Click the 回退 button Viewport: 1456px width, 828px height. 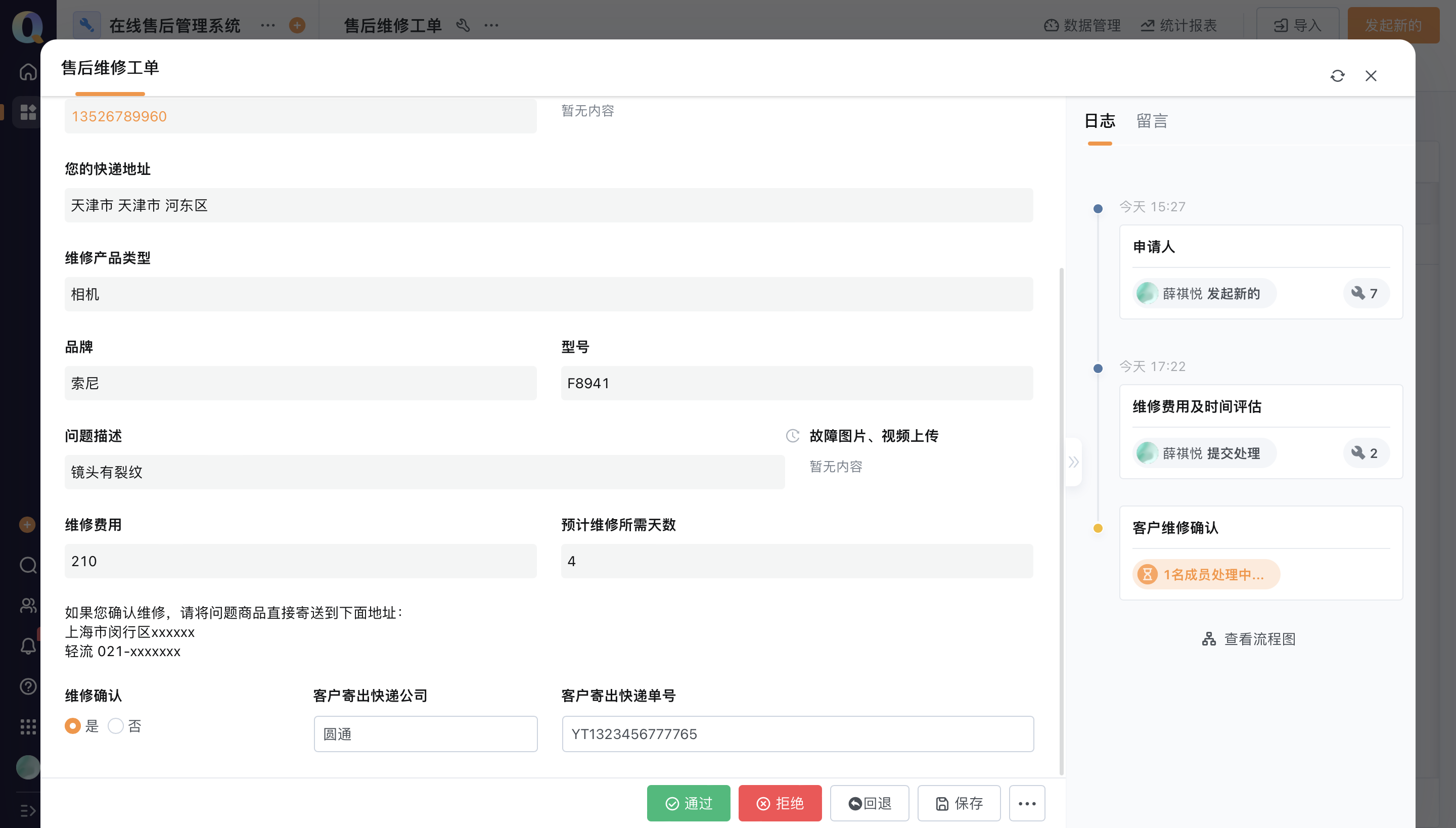coord(870,803)
